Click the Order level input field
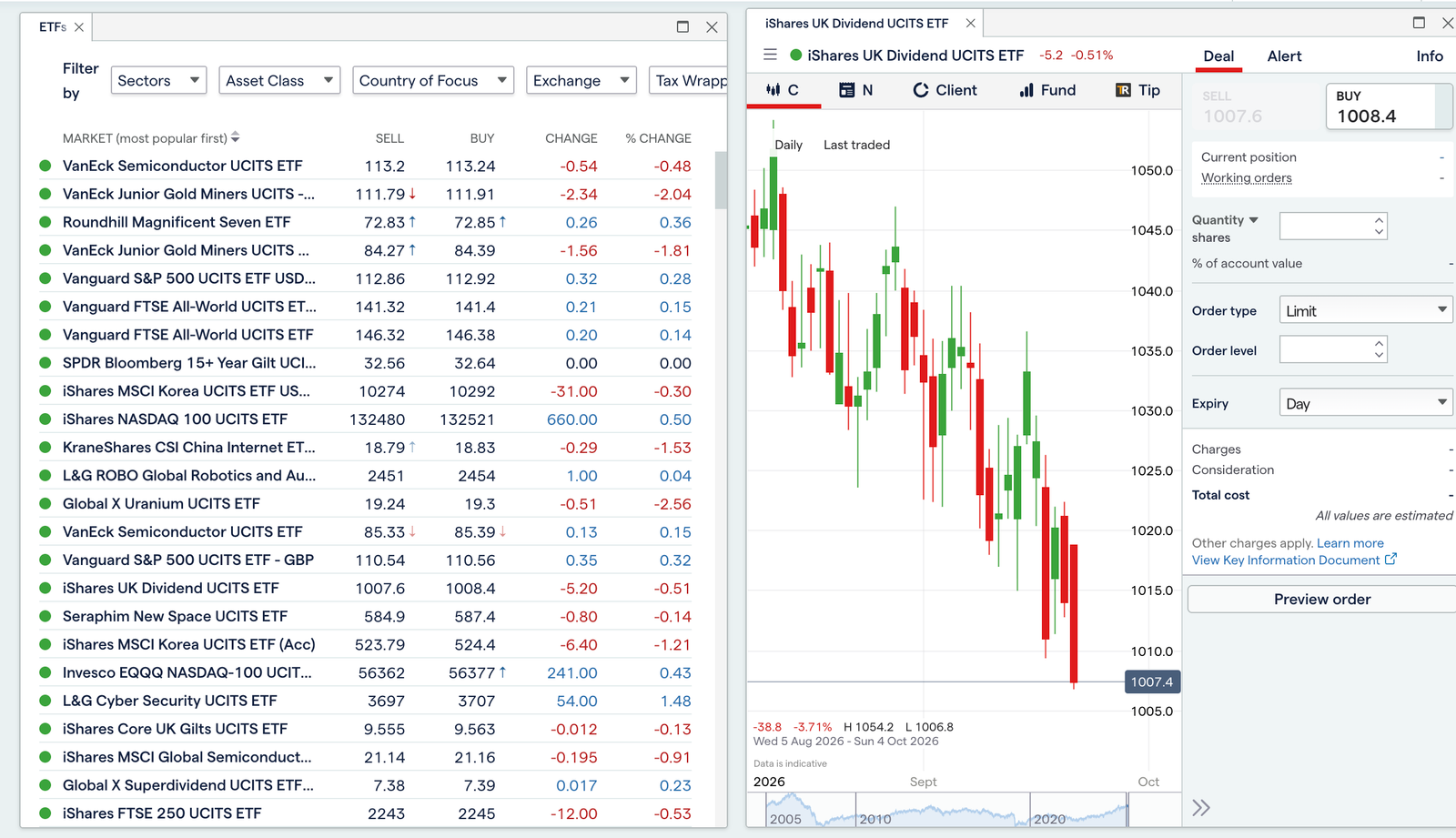 pos(1325,349)
